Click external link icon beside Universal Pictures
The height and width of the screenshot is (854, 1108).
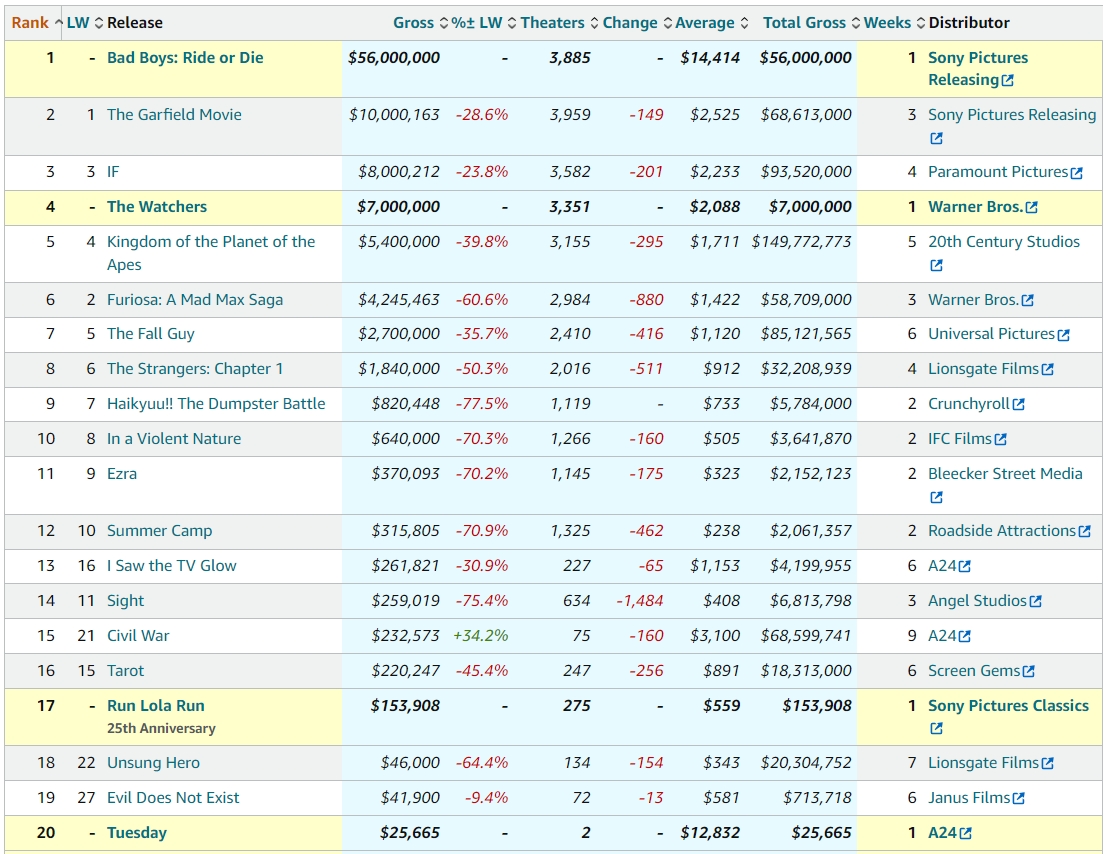pos(1063,335)
